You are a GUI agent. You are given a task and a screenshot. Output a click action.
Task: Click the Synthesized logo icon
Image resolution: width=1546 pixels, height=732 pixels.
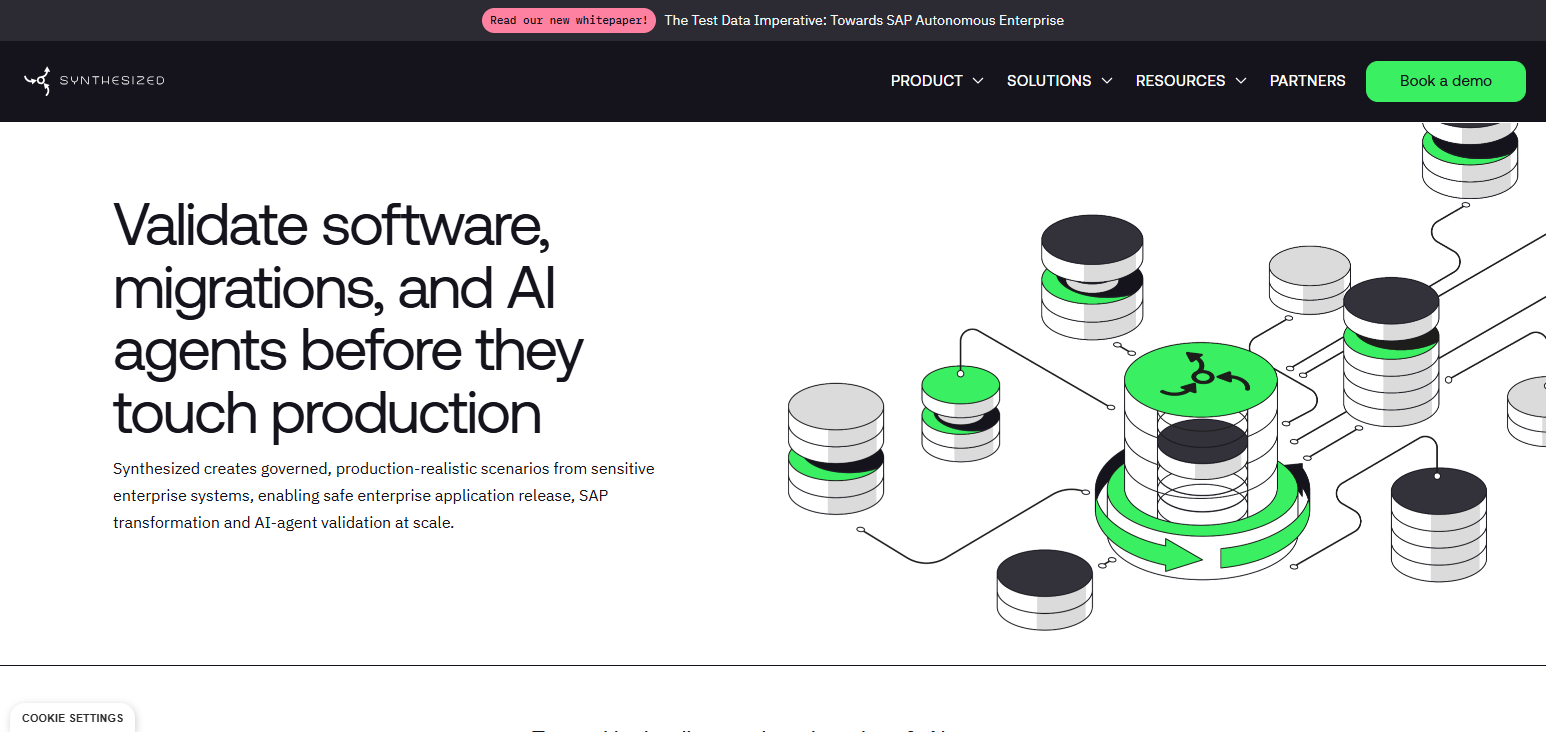click(37, 81)
